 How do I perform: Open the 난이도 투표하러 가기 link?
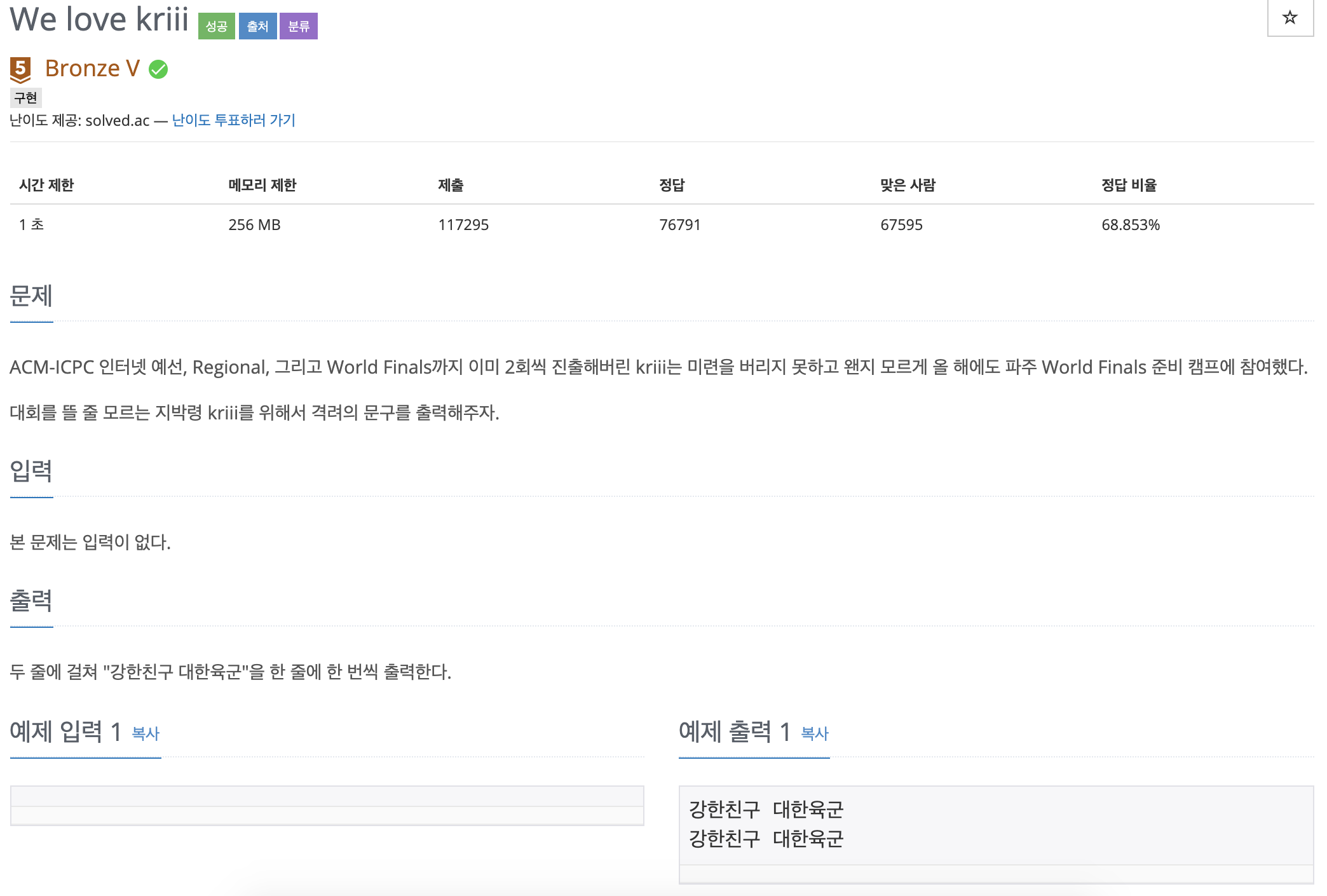[233, 120]
